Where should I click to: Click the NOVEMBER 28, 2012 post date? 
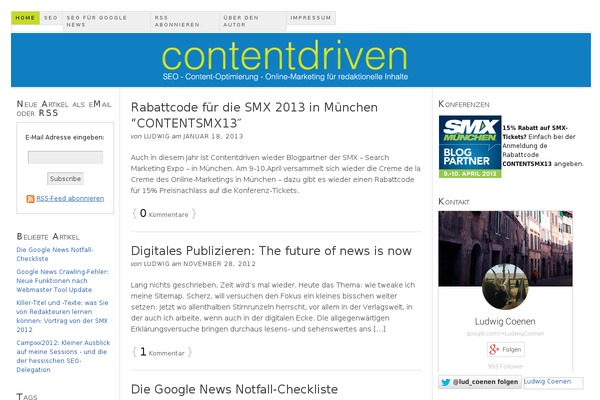tap(219, 264)
